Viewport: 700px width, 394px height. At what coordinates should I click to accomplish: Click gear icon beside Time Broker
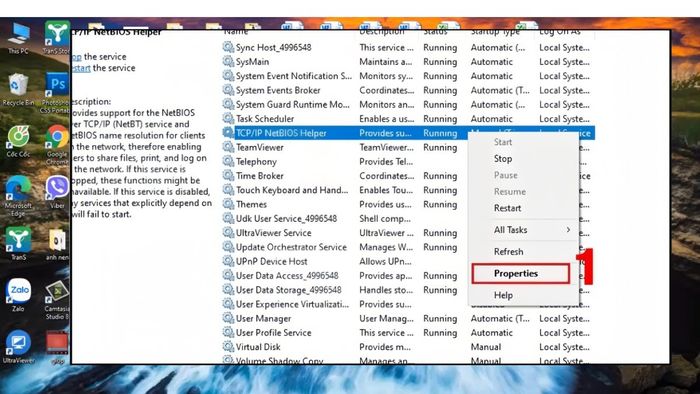[228, 176]
